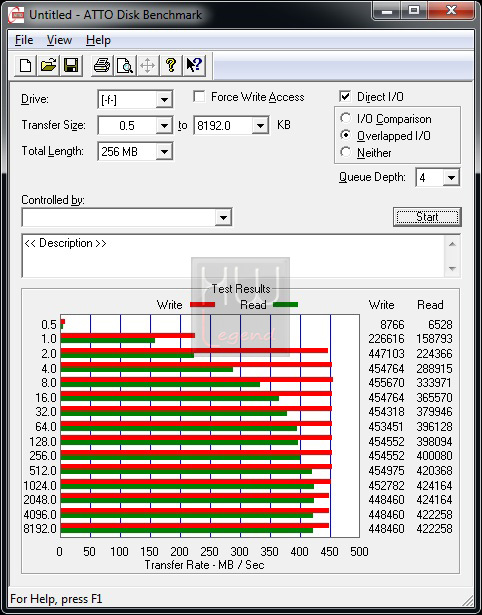Click the read value 158793
This screenshot has width=482, height=615.
click(435, 338)
